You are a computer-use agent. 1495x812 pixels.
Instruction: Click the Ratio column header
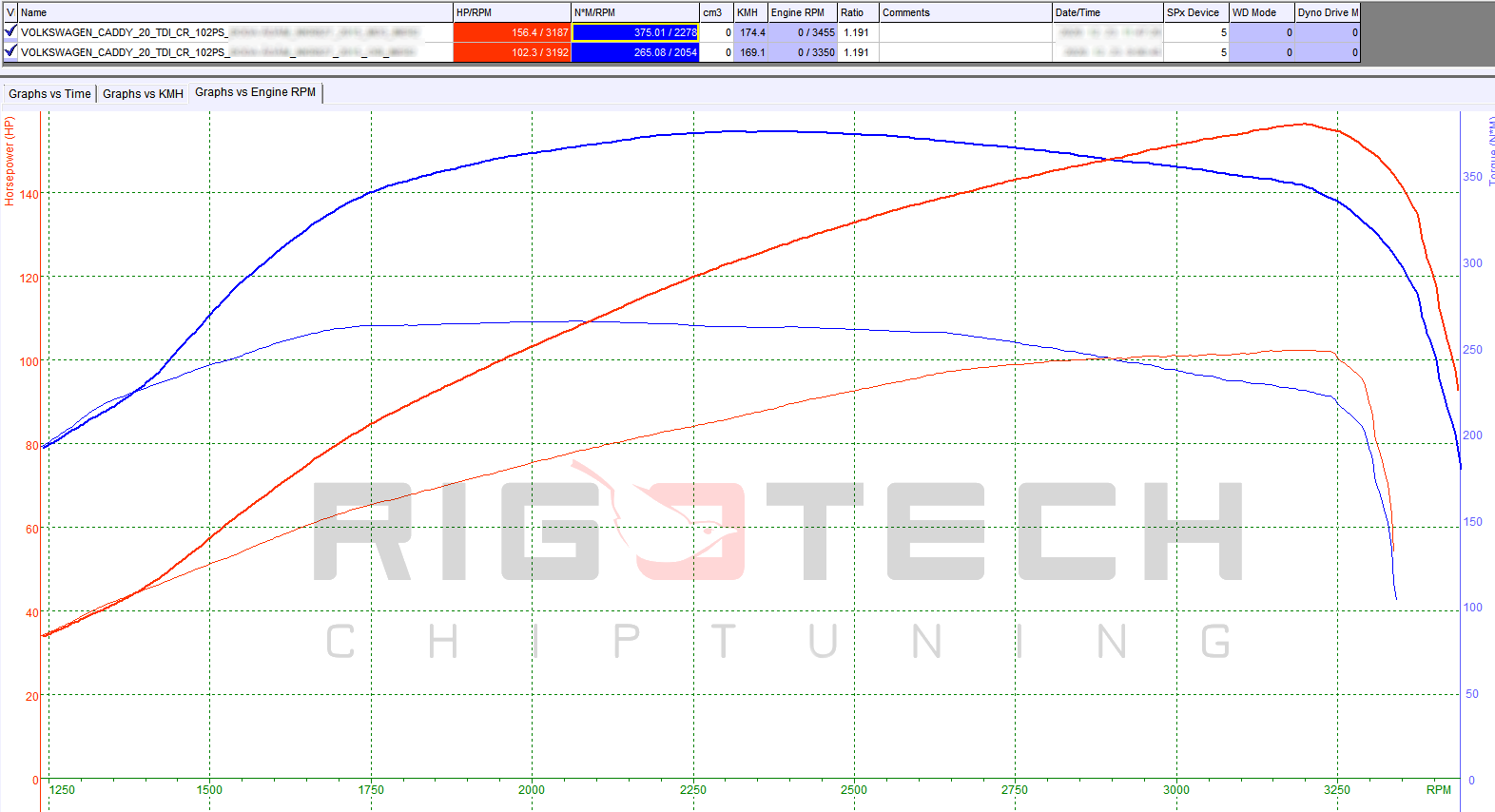(x=858, y=12)
